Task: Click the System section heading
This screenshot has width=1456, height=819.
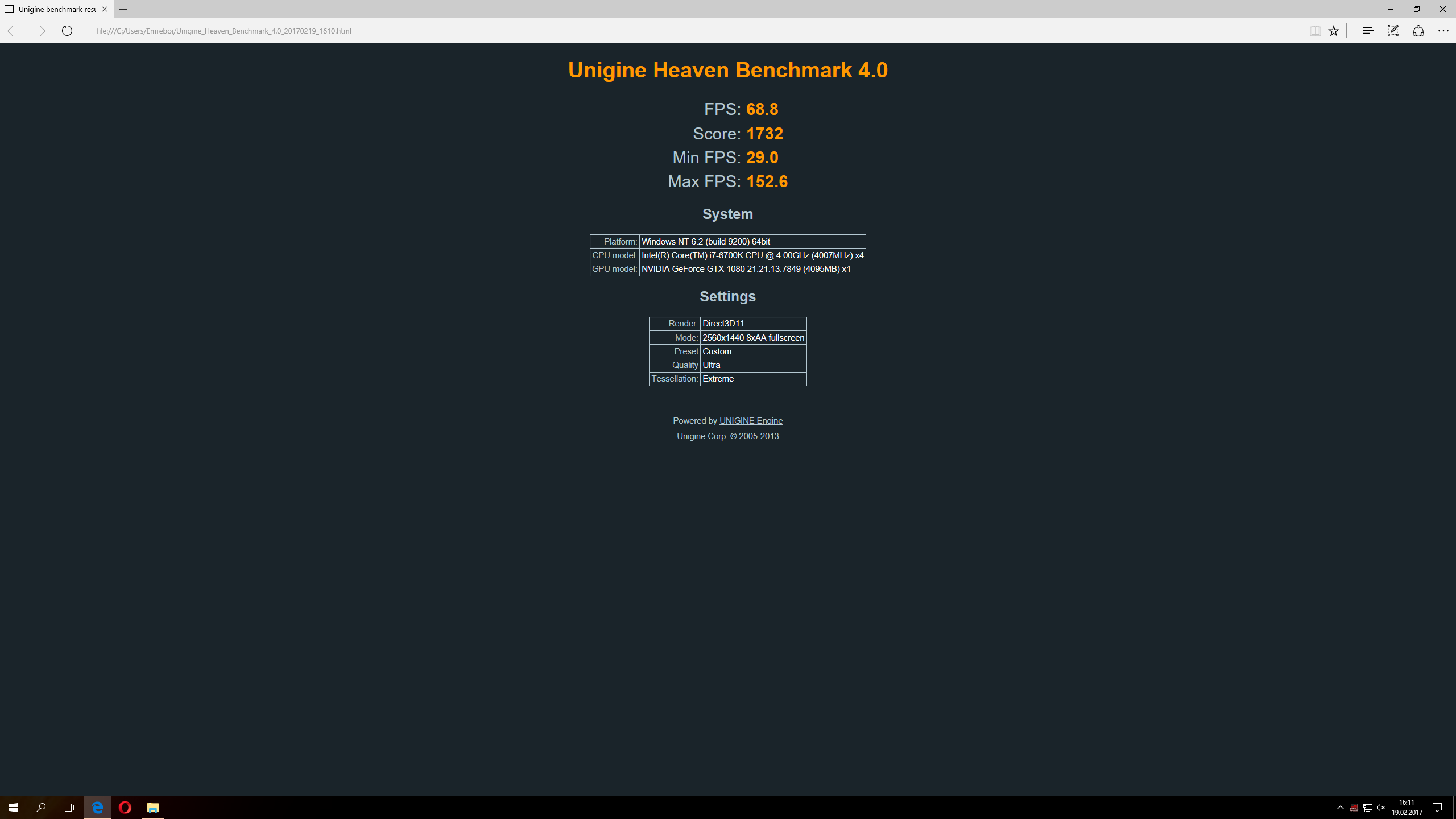Action: click(728, 214)
